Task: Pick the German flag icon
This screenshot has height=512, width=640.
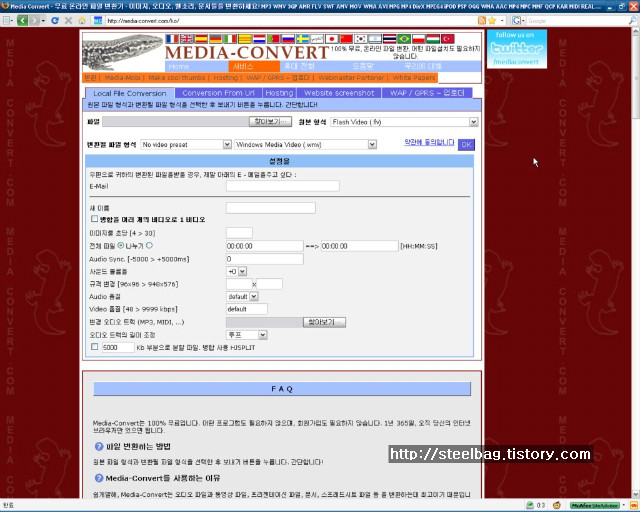Action: click(216, 39)
